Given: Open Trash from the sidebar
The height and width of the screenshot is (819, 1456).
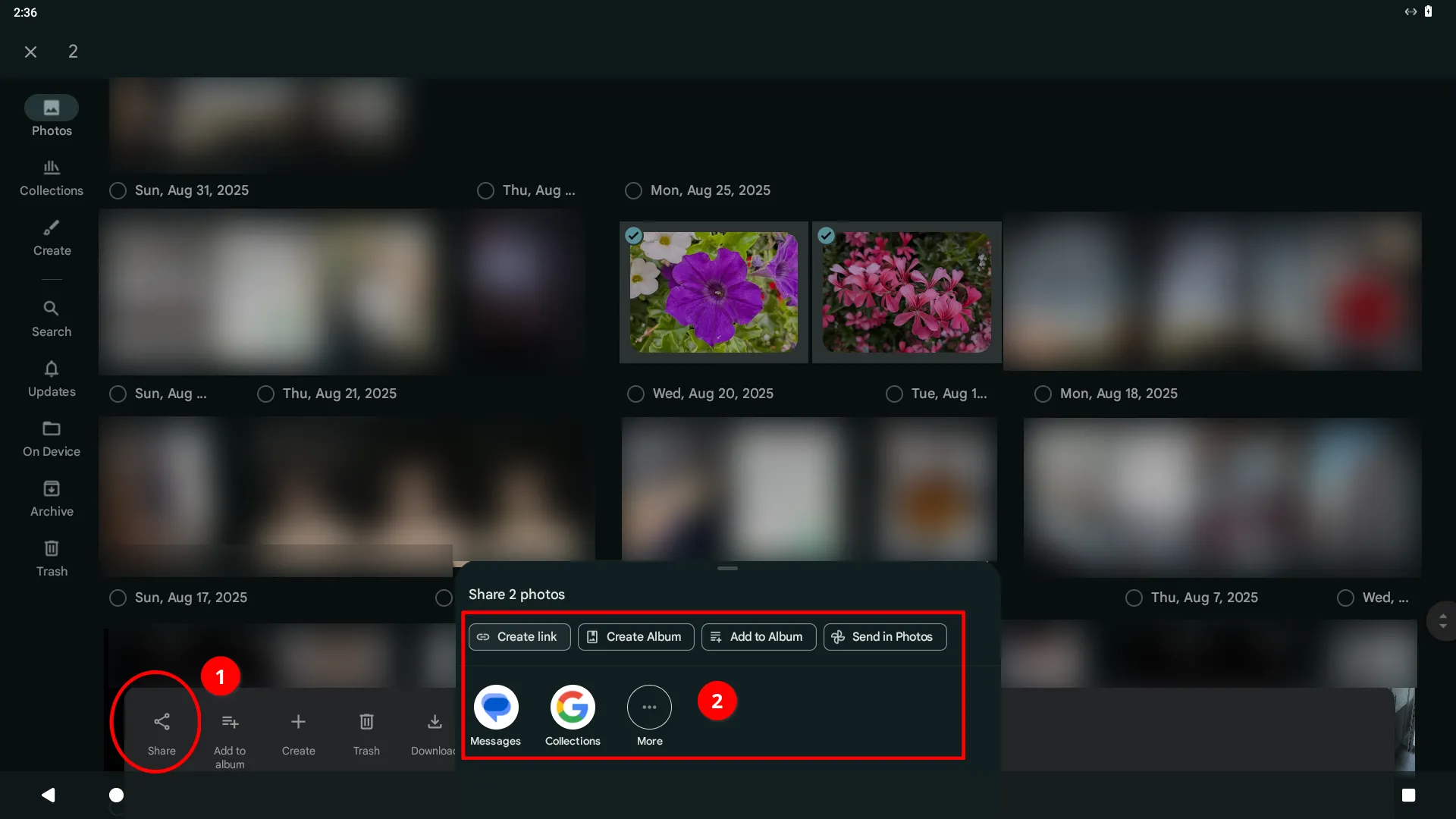Looking at the screenshot, I should click(51, 558).
